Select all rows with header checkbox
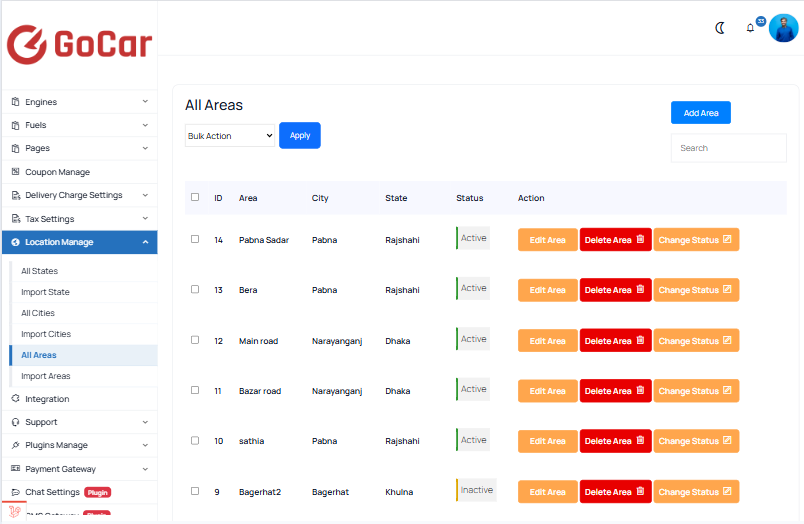This screenshot has height=524, width=804. coord(195,197)
